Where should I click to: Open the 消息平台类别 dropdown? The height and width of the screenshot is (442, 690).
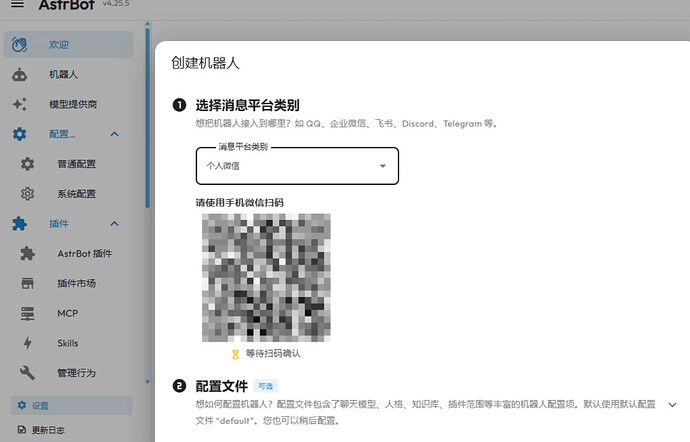(297, 166)
